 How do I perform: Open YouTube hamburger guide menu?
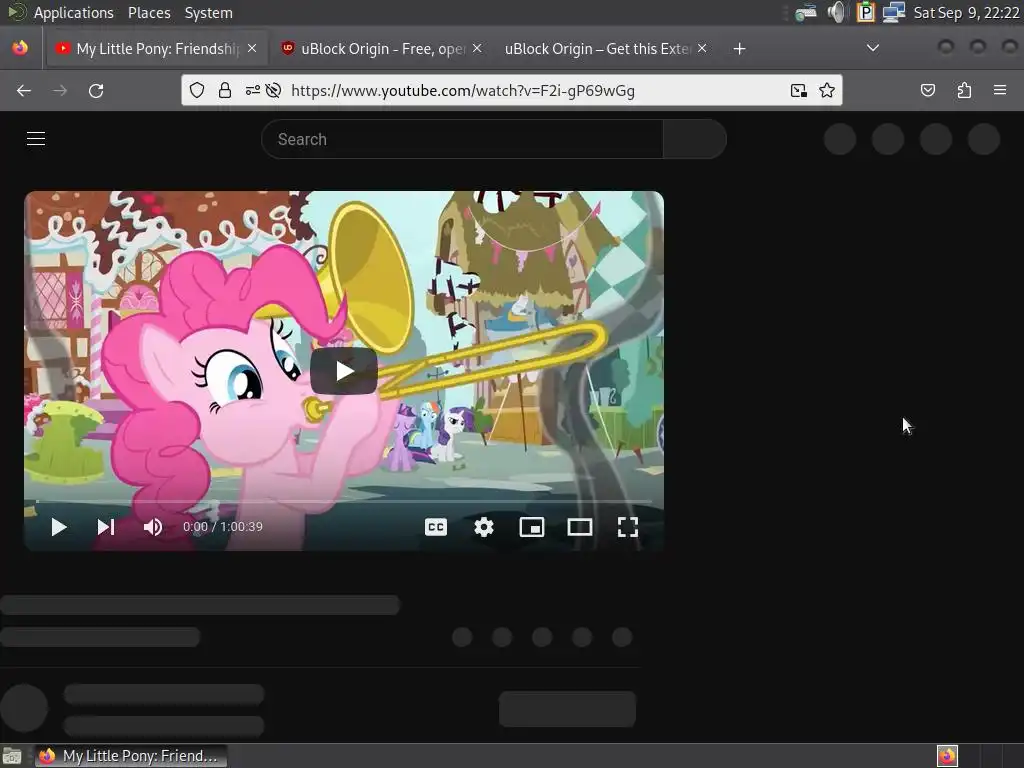click(x=36, y=138)
